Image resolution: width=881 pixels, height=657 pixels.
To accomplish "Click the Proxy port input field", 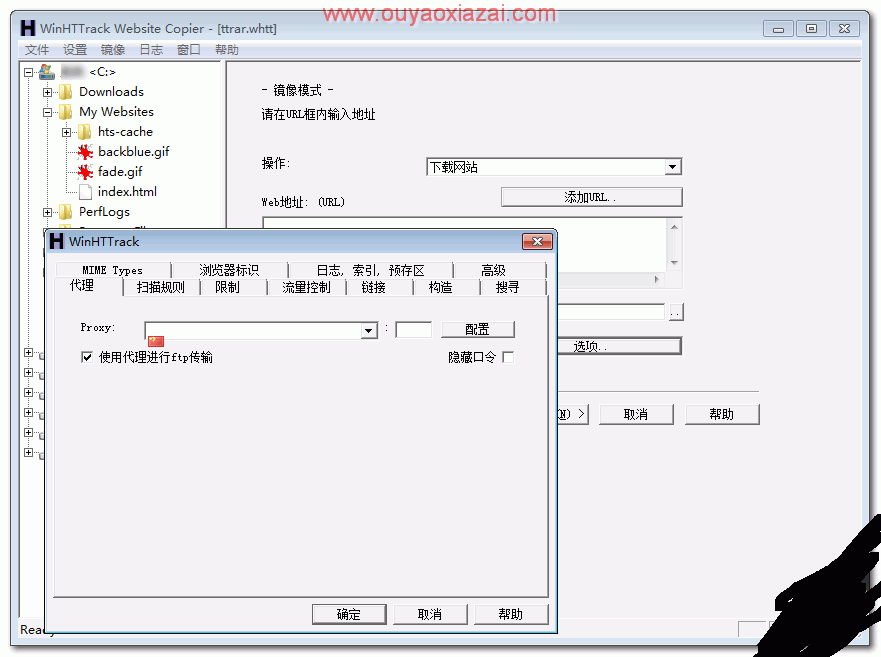I will pos(414,330).
